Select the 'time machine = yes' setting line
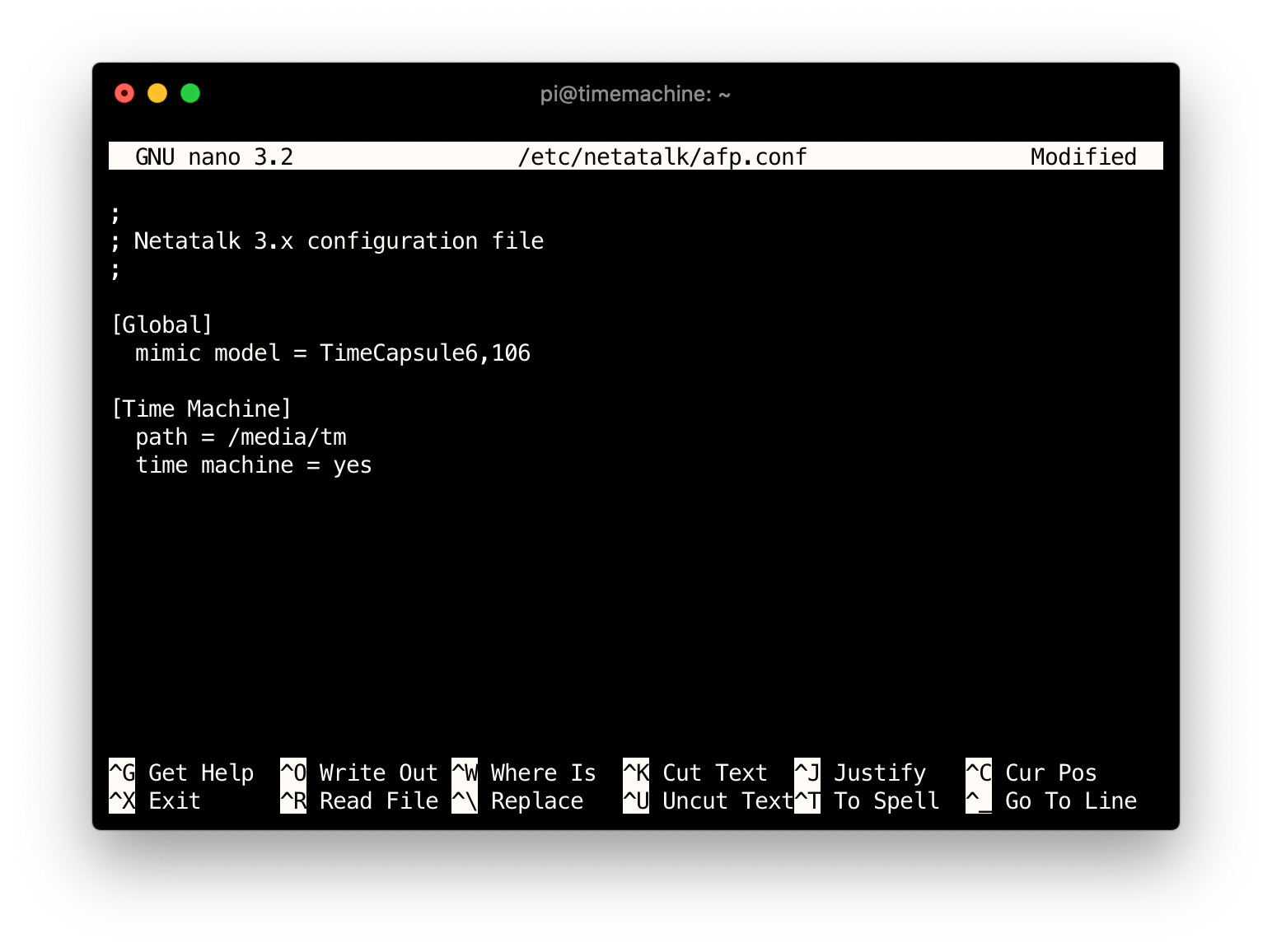 [254, 464]
